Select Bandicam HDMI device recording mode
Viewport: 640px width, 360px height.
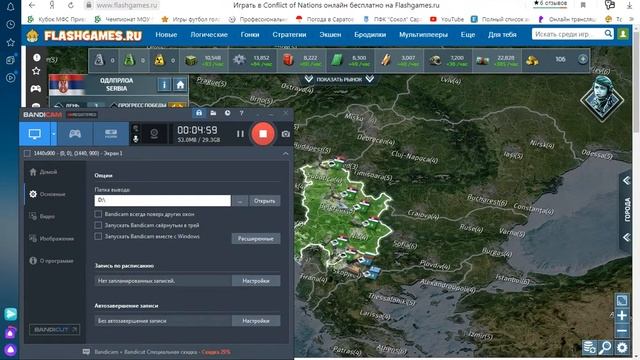pos(111,134)
